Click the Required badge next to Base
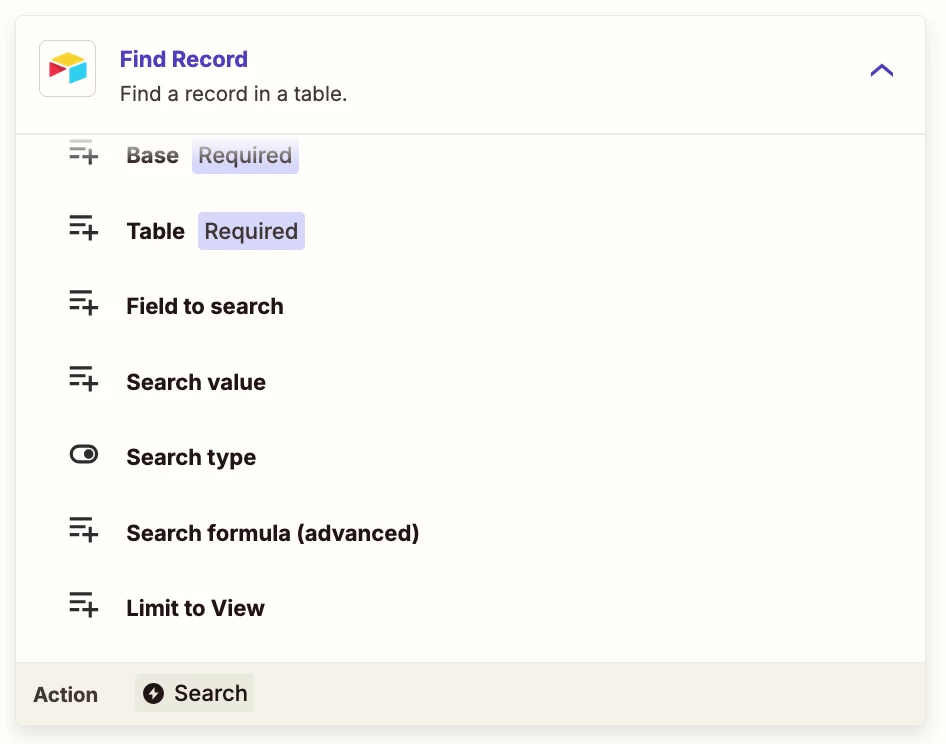This screenshot has width=946, height=744. 245,156
